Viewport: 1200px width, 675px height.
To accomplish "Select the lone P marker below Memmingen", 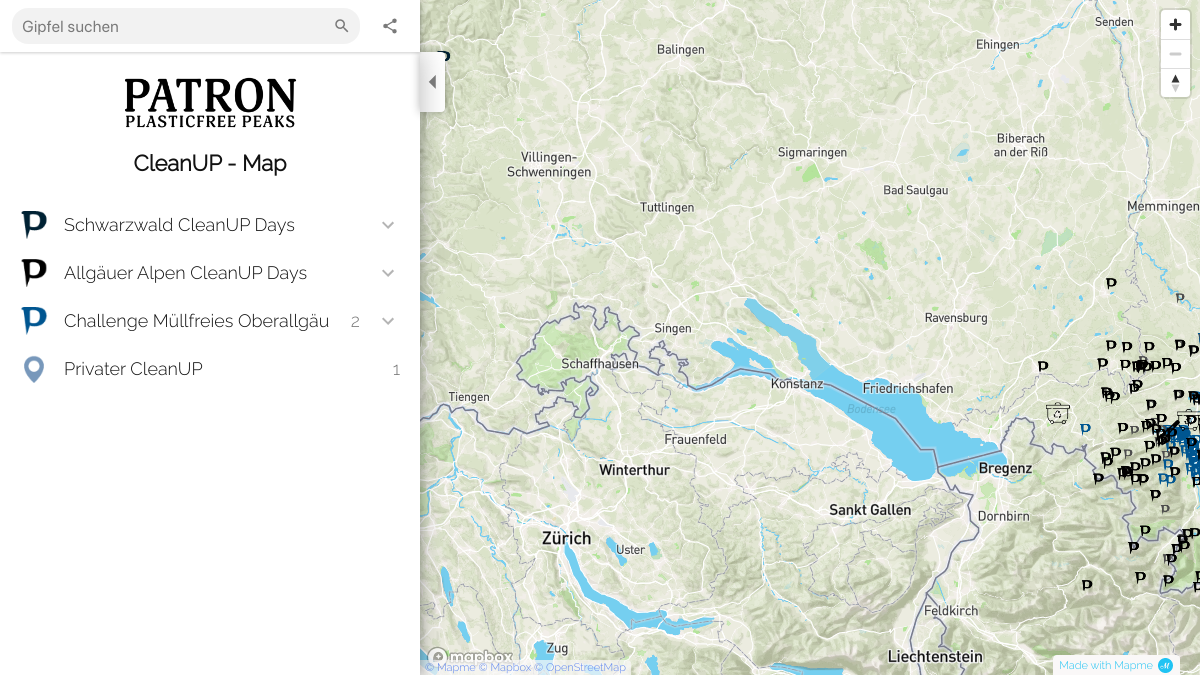I will tap(1111, 284).
